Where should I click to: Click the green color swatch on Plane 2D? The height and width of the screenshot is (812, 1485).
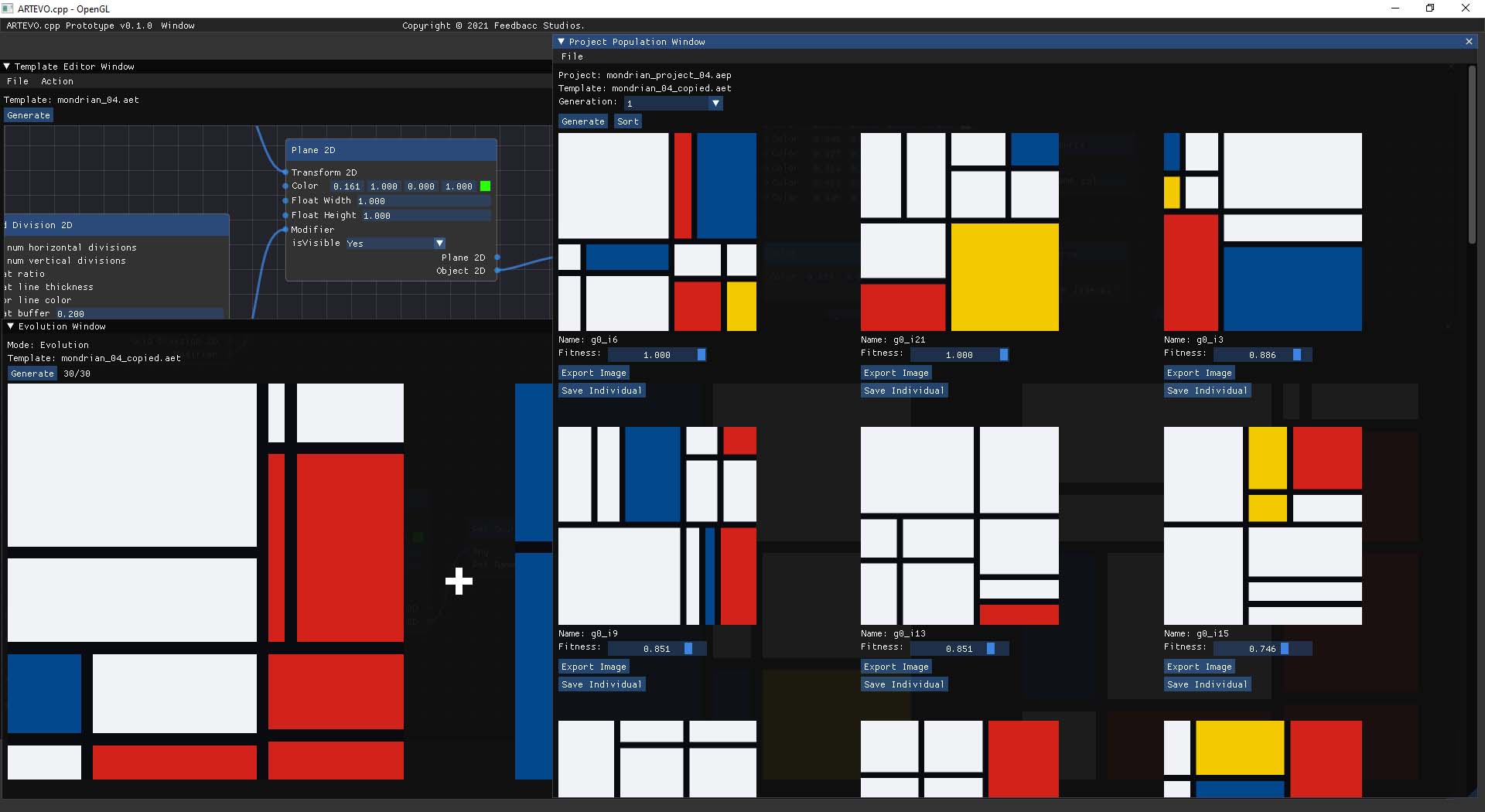[486, 186]
